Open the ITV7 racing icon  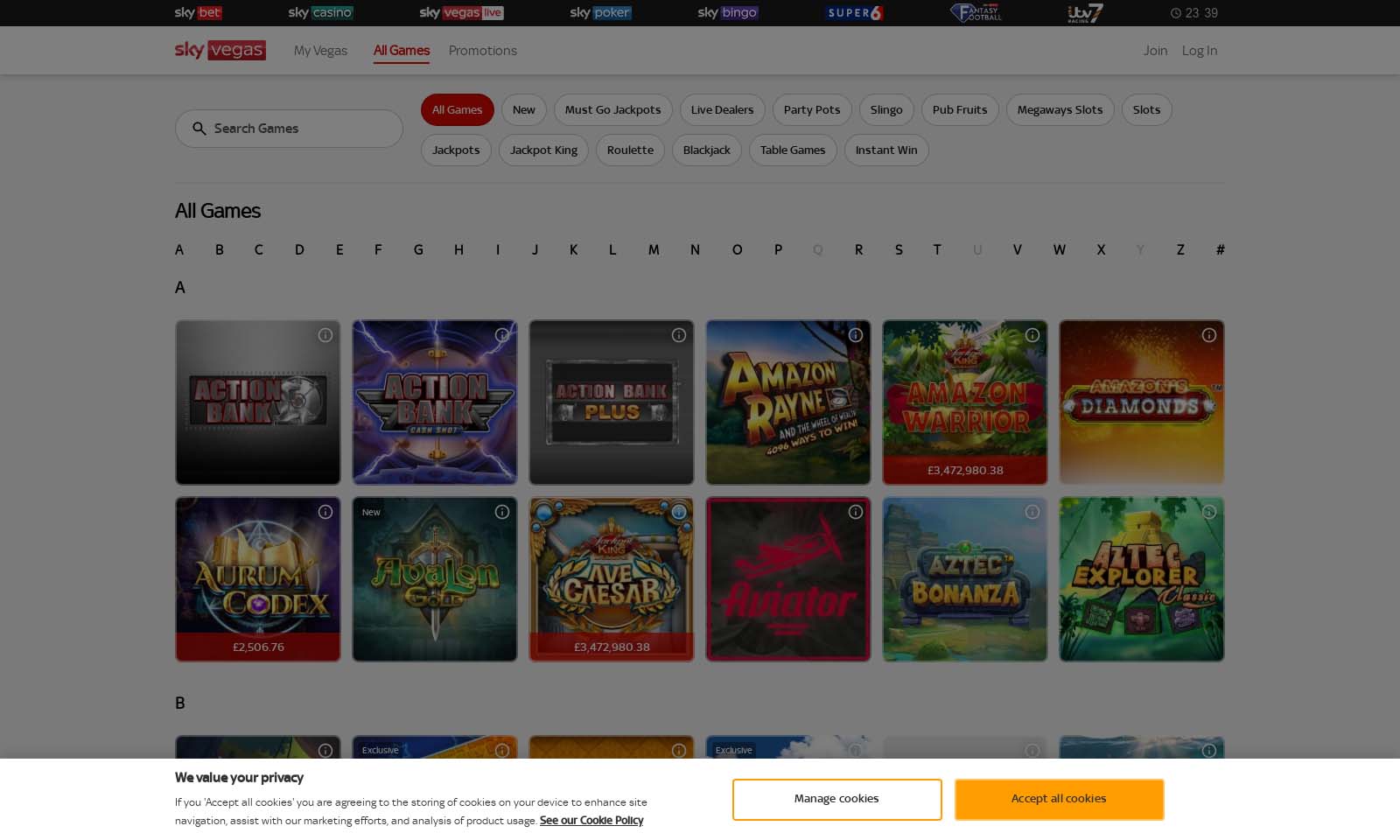coord(1085,13)
